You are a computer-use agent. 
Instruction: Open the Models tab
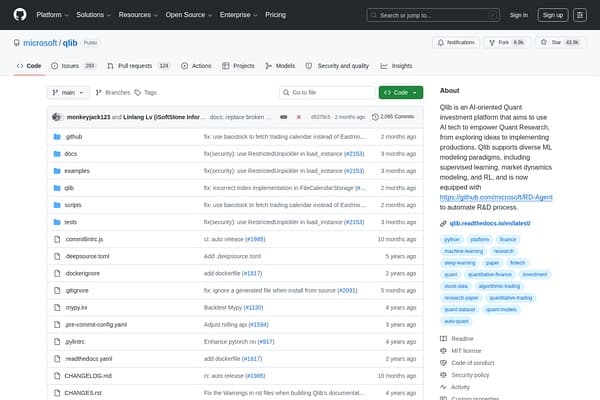[280, 66]
